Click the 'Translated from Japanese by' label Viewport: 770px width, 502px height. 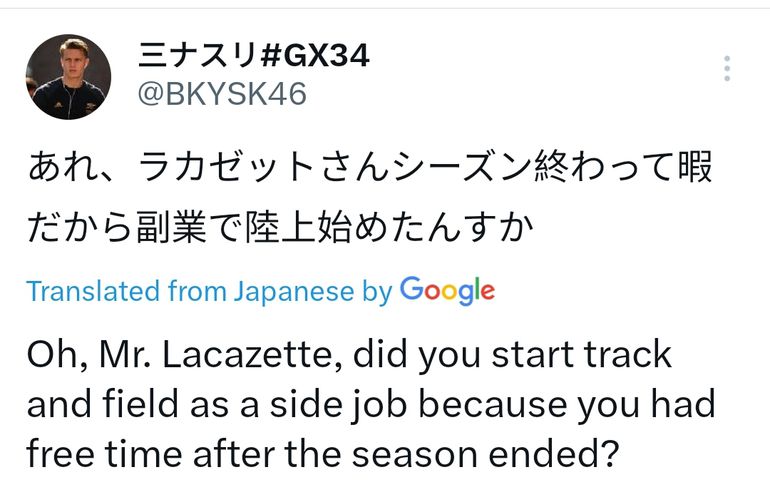(209, 291)
